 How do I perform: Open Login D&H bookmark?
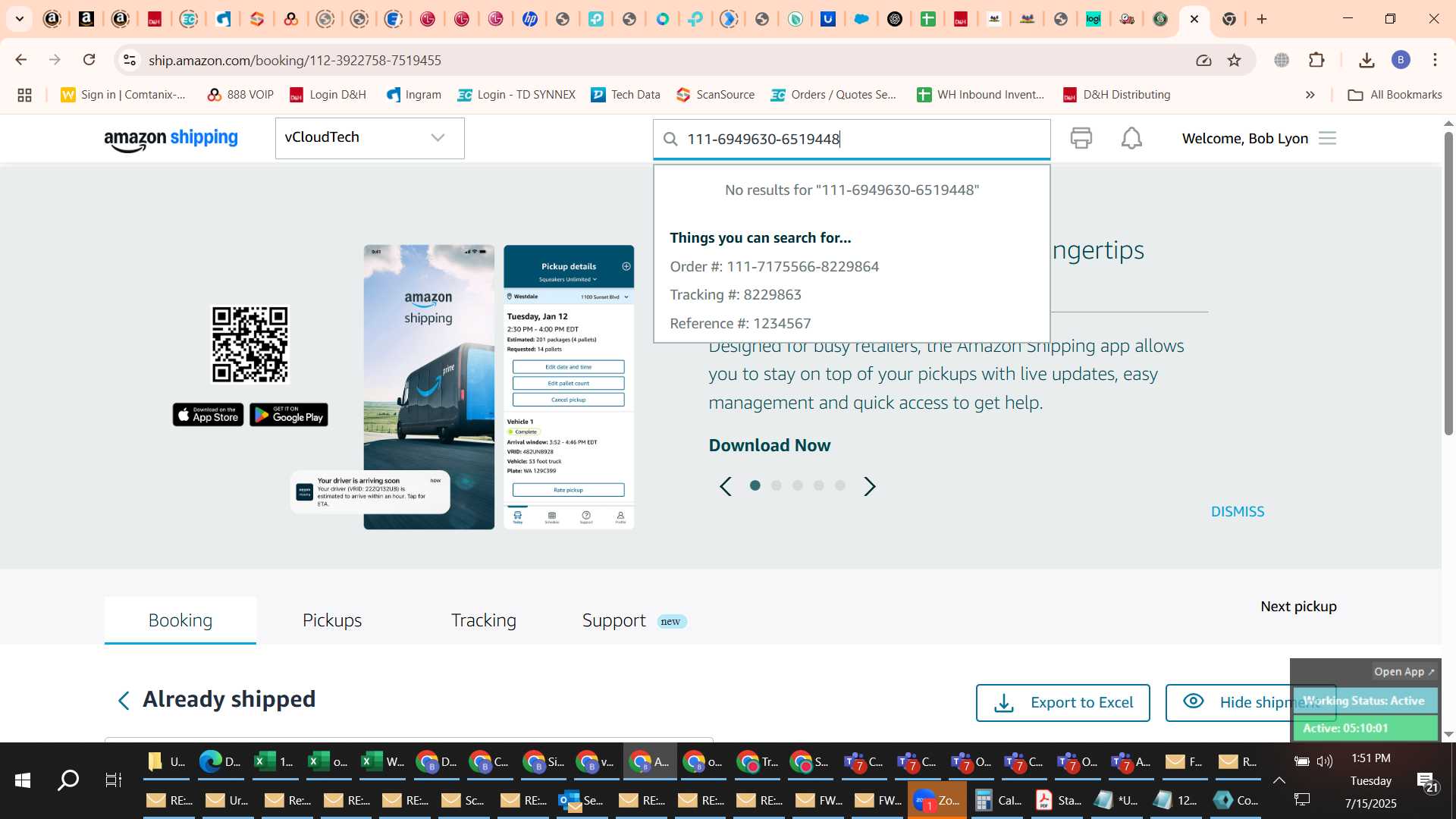click(328, 95)
